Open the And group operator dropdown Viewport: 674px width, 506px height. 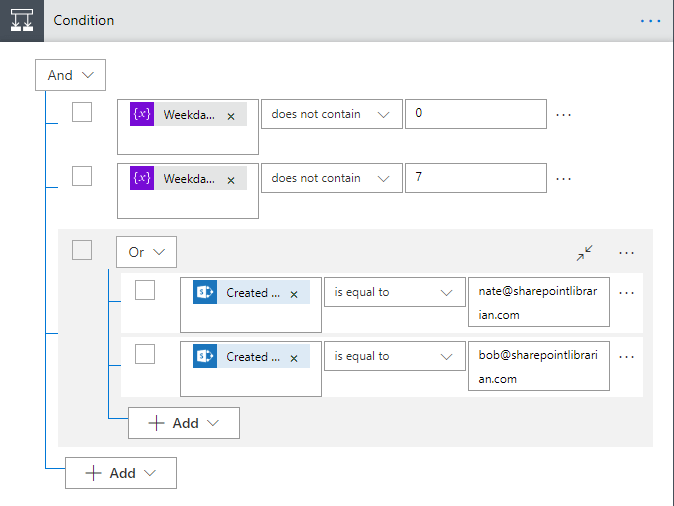tap(70, 75)
